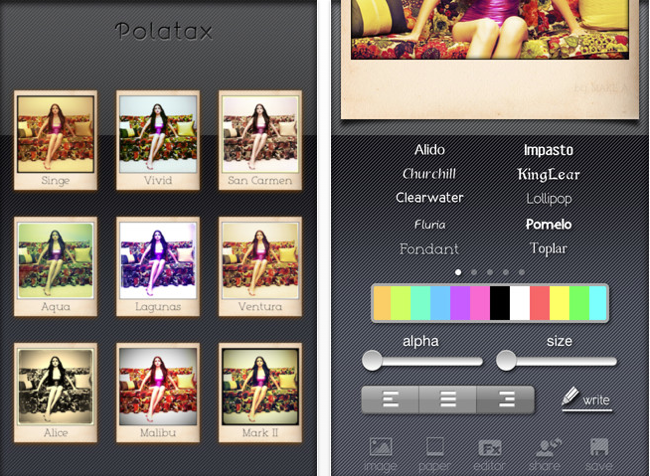Click the alpha slider handle
The width and height of the screenshot is (650, 476).
click(x=372, y=361)
